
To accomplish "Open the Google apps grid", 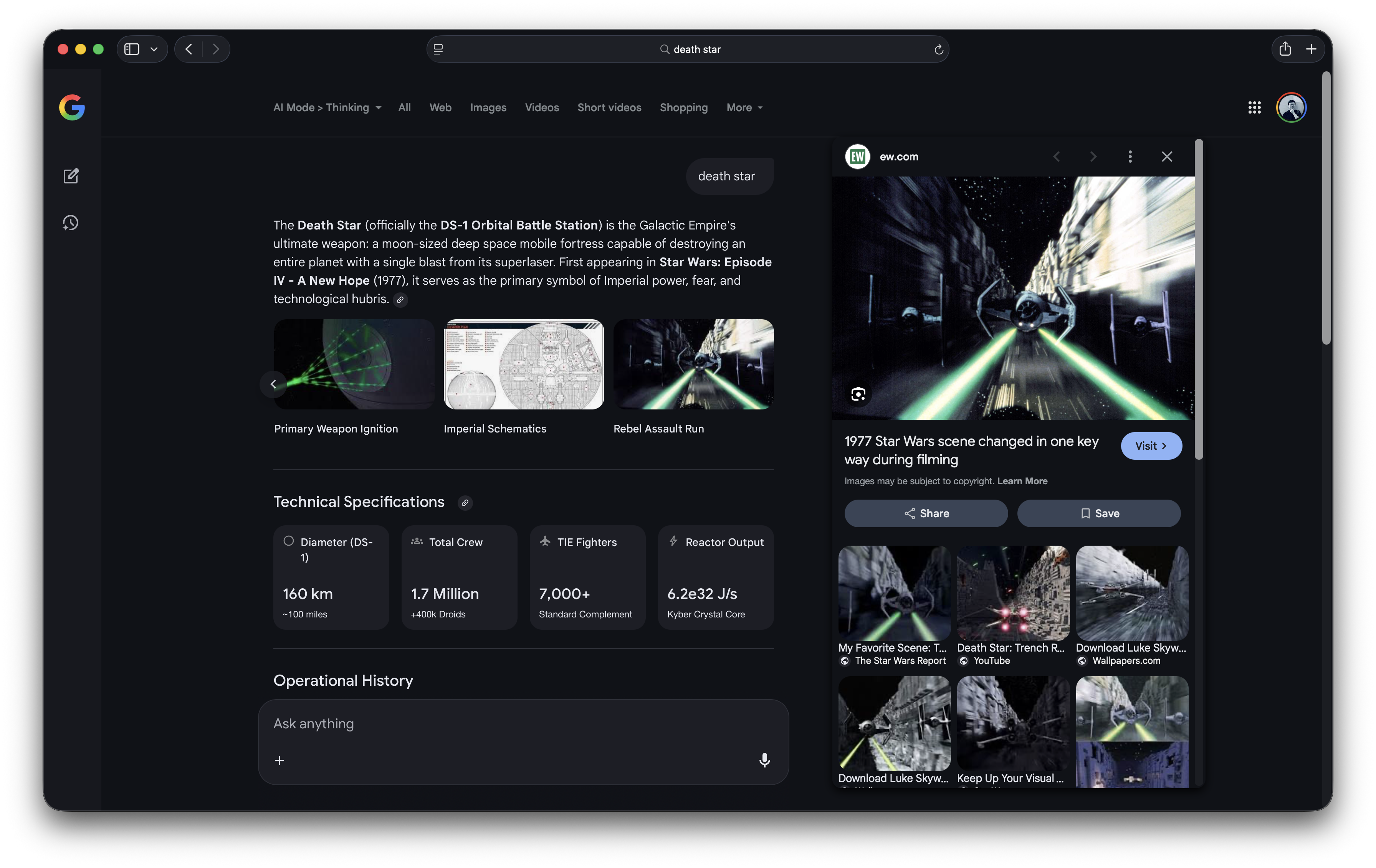I will pyautogui.click(x=1254, y=107).
